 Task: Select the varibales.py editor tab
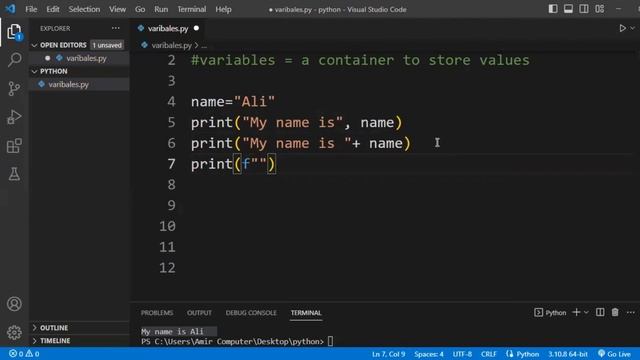tap(168, 28)
